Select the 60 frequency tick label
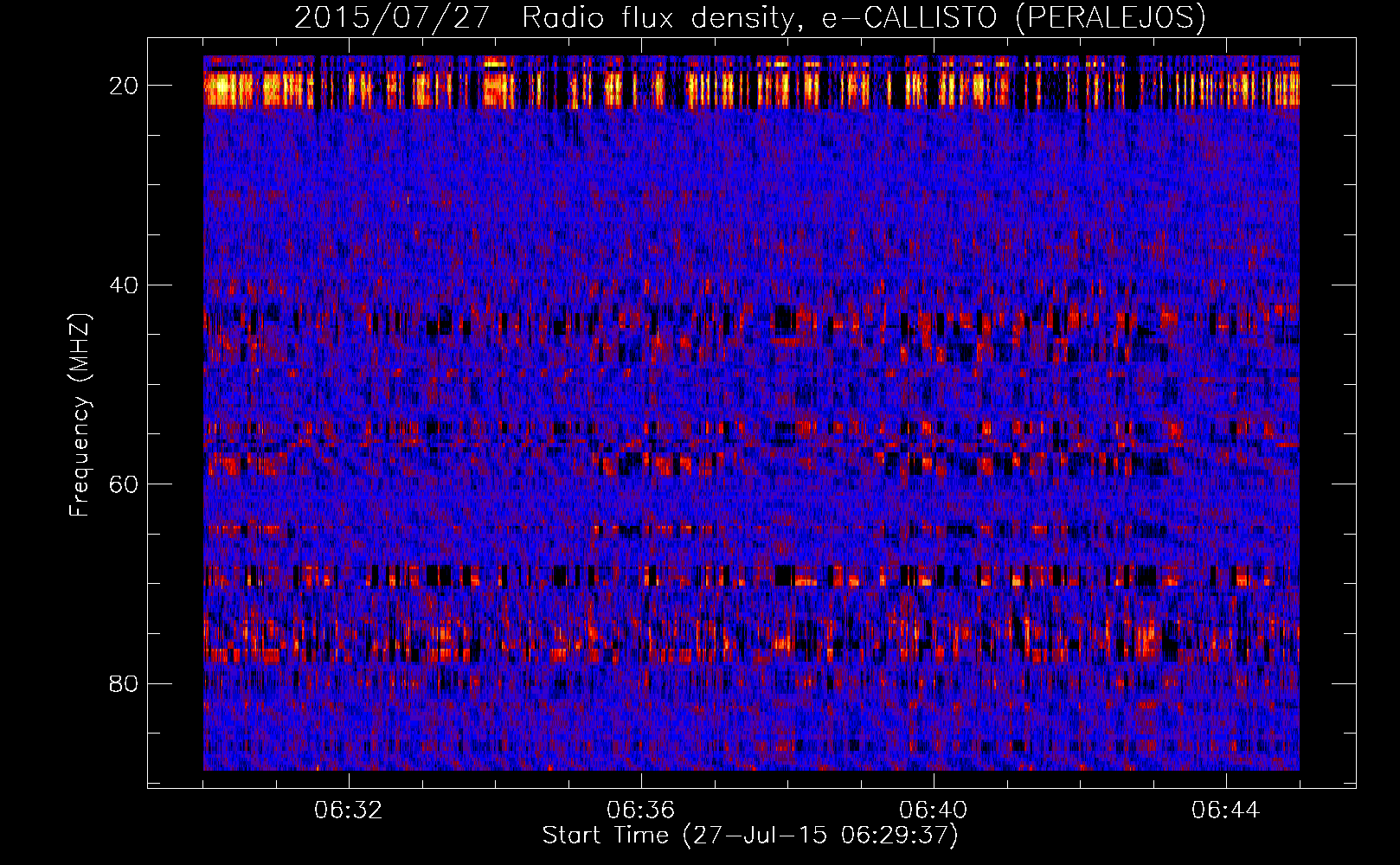 click(125, 484)
